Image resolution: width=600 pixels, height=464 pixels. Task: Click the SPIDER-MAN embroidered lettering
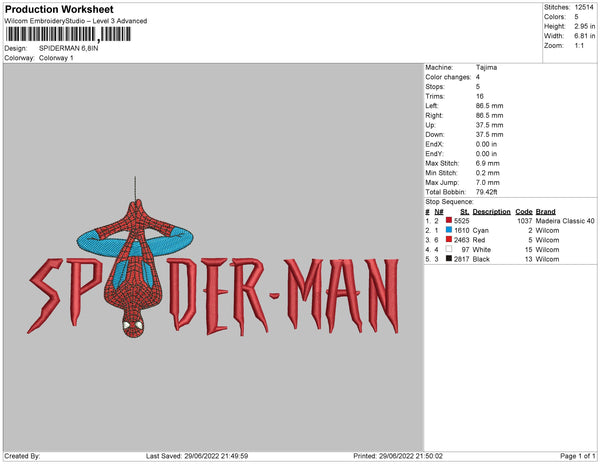[213, 296]
